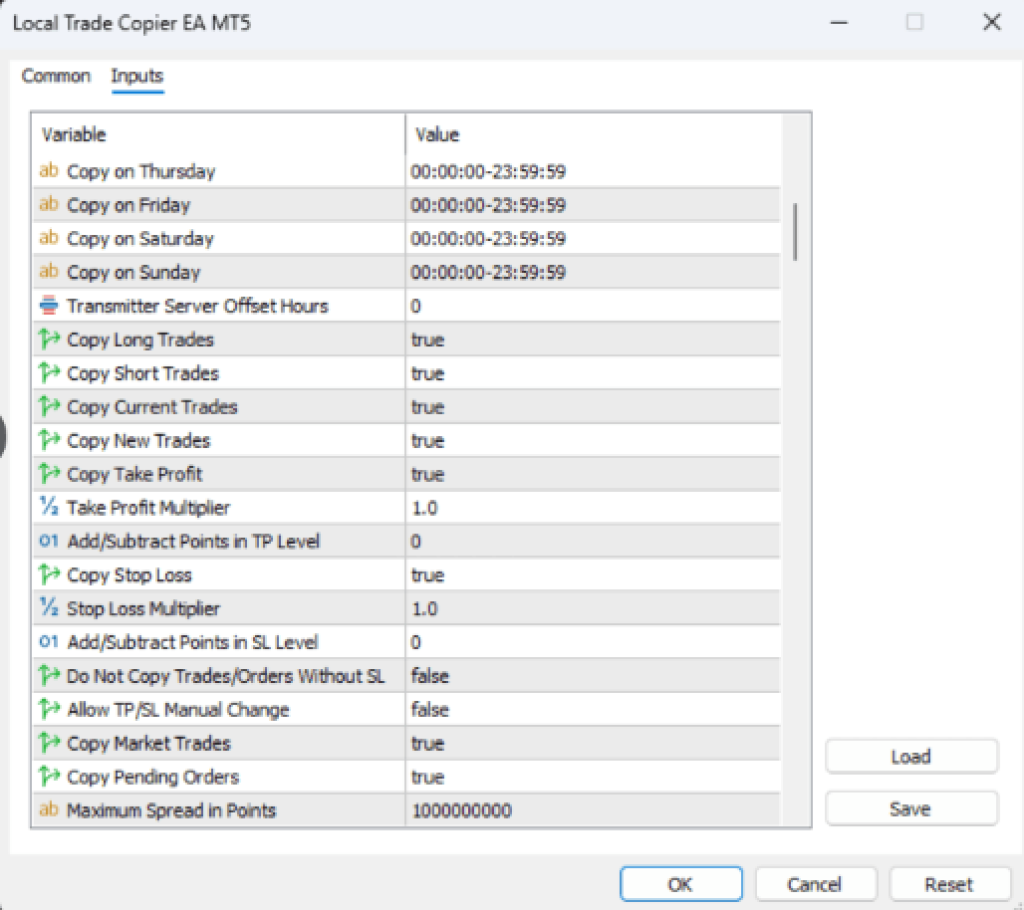This screenshot has width=1024, height=910.
Task: Click the icon beside Copy Pending Orders
Action: point(49,777)
